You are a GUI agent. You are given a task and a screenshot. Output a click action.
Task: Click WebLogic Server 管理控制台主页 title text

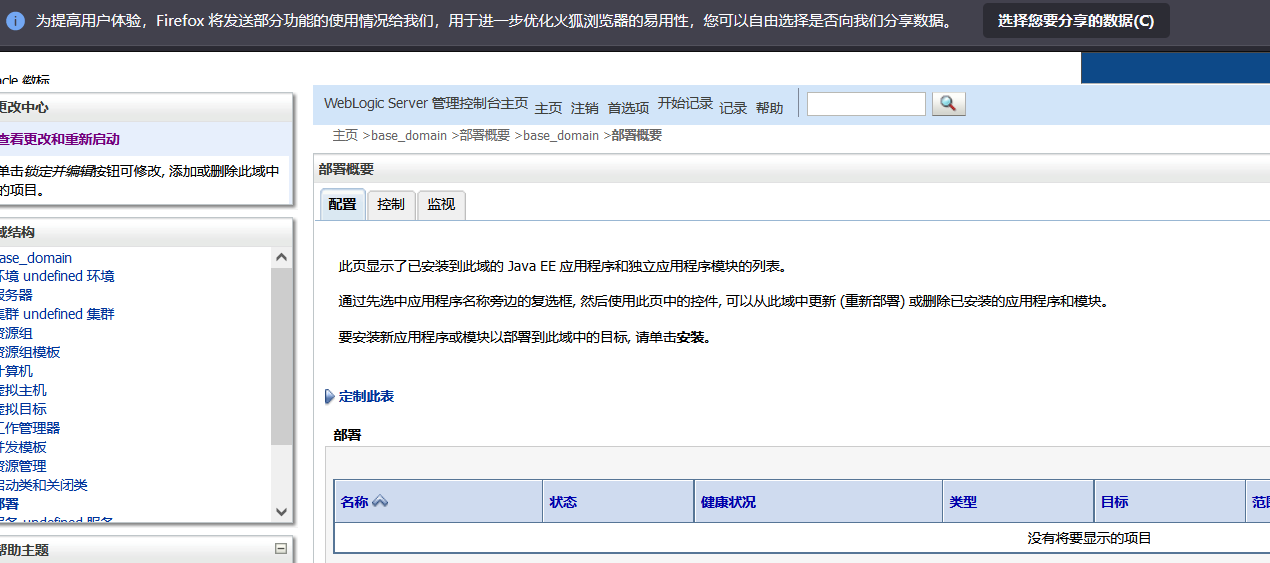coord(426,103)
